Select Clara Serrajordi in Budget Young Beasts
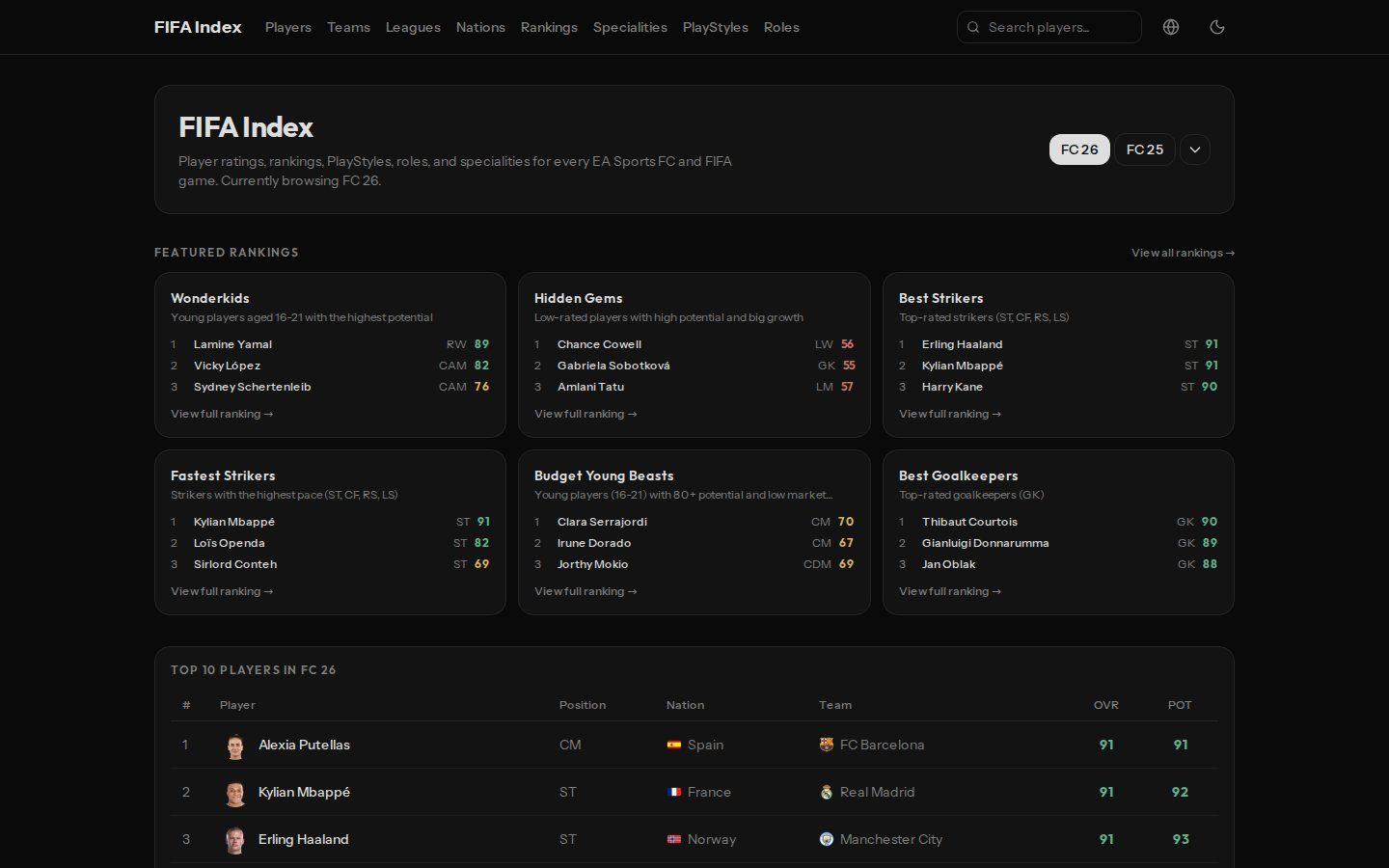The height and width of the screenshot is (868, 1389). 602,522
